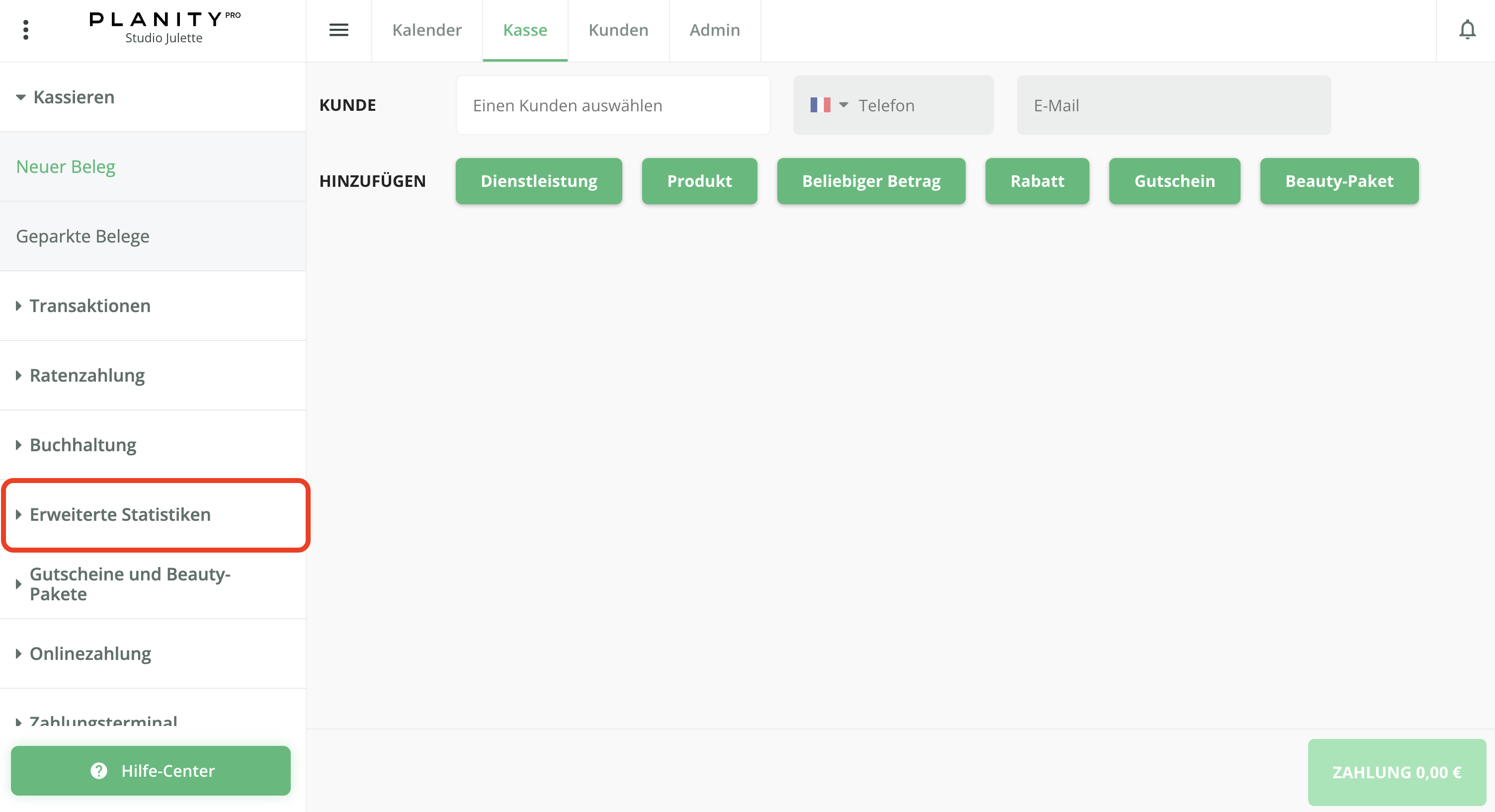Expand the Transaktionen section
Screen dimensions: 1495x812
(x=90, y=306)
